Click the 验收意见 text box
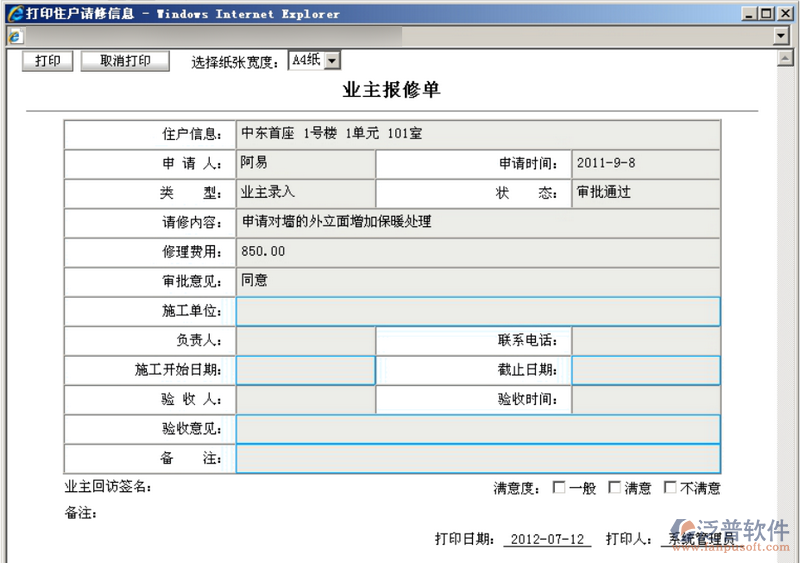This screenshot has width=800, height=563. point(478,429)
